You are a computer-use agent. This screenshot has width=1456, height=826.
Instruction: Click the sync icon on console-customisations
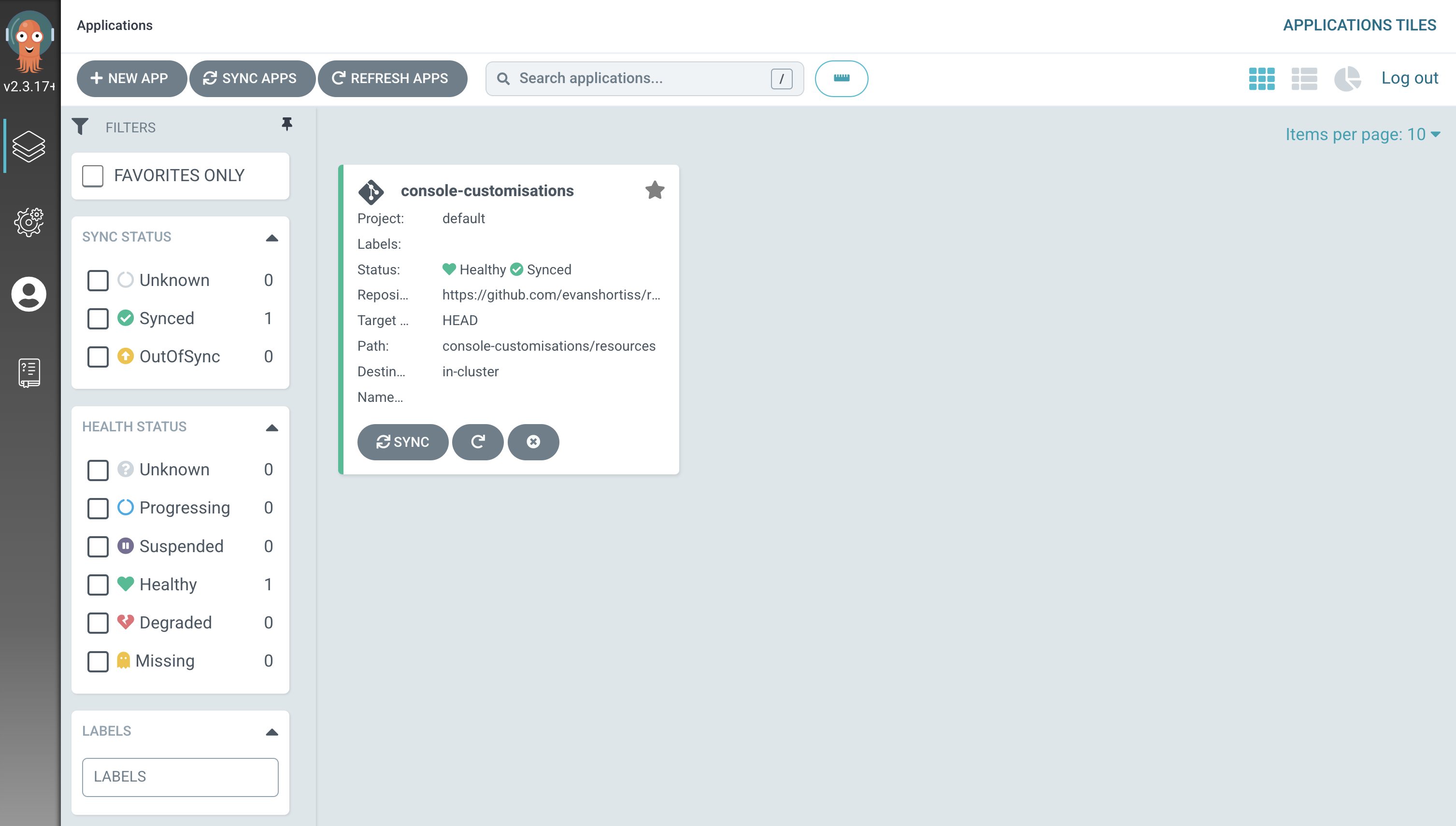[402, 441]
